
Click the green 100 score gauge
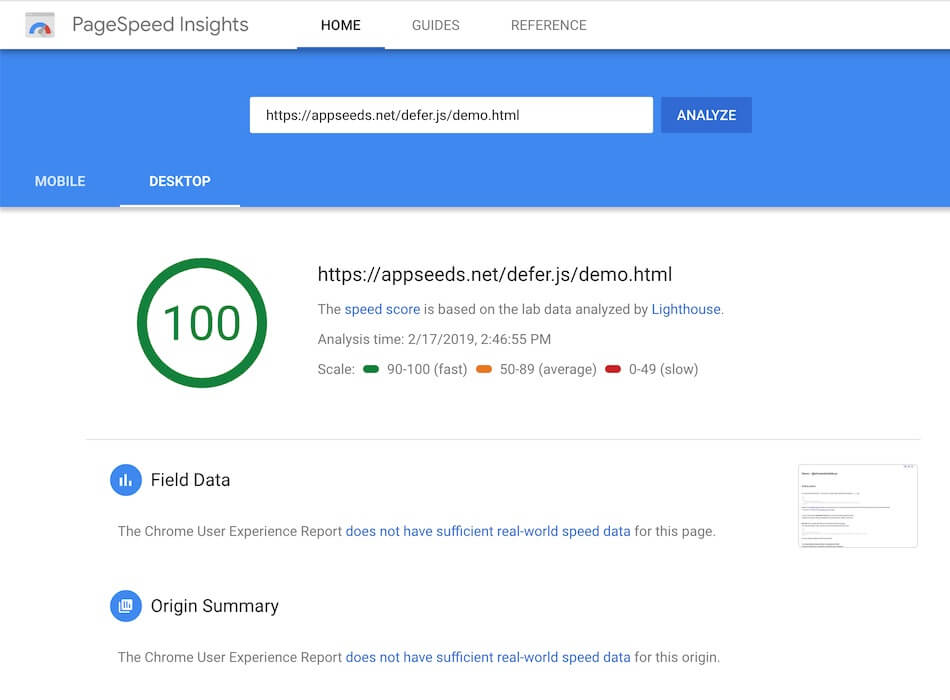click(202, 323)
